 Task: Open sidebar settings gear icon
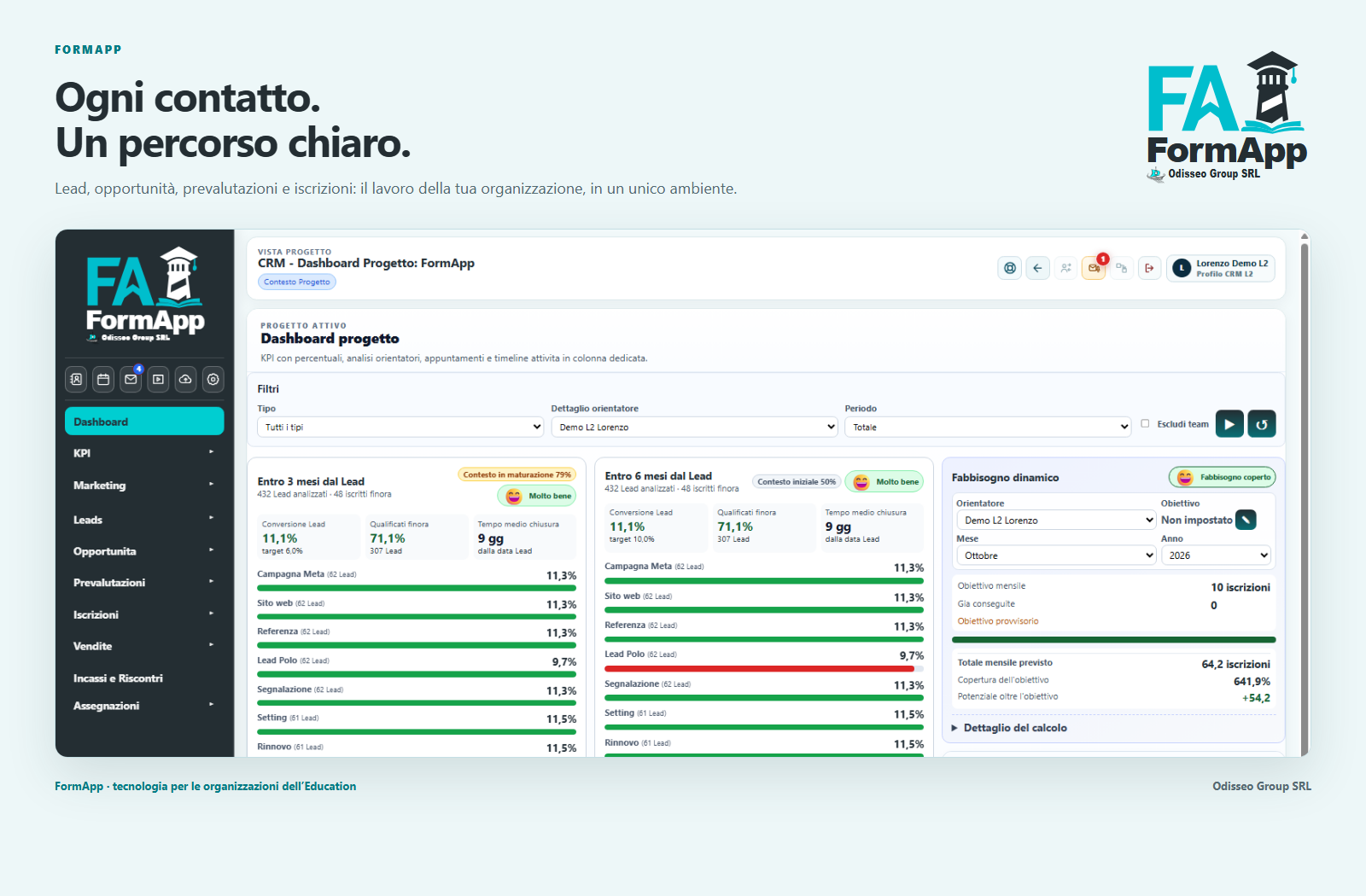pyautogui.click(x=213, y=380)
